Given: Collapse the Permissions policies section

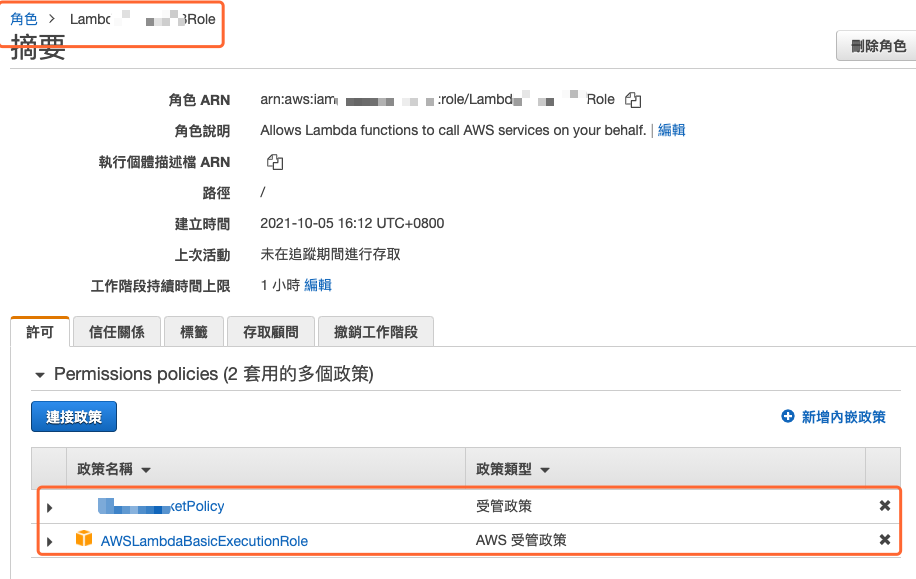Looking at the screenshot, I should (x=40, y=375).
